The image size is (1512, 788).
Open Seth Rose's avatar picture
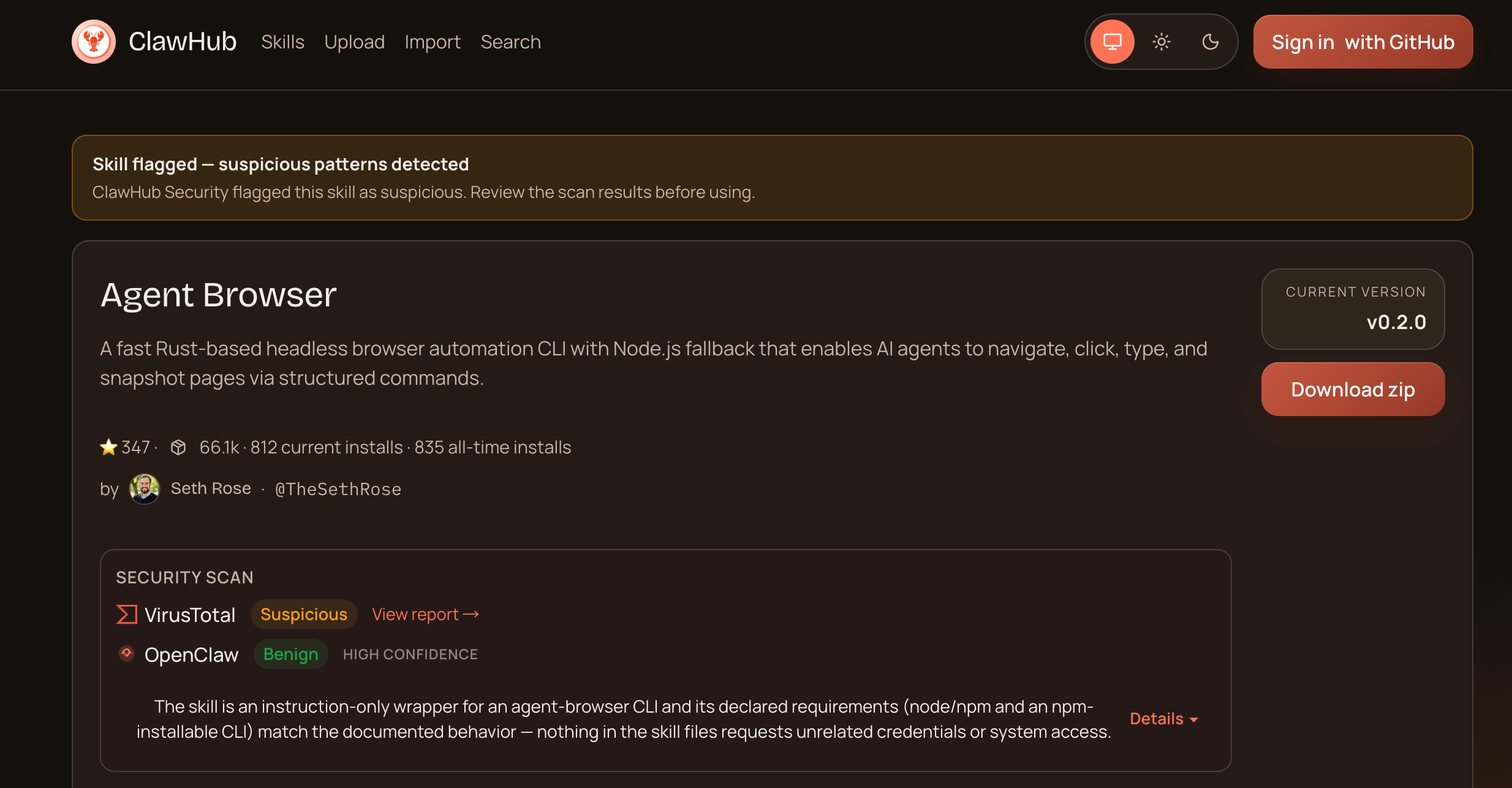[145, 489]
